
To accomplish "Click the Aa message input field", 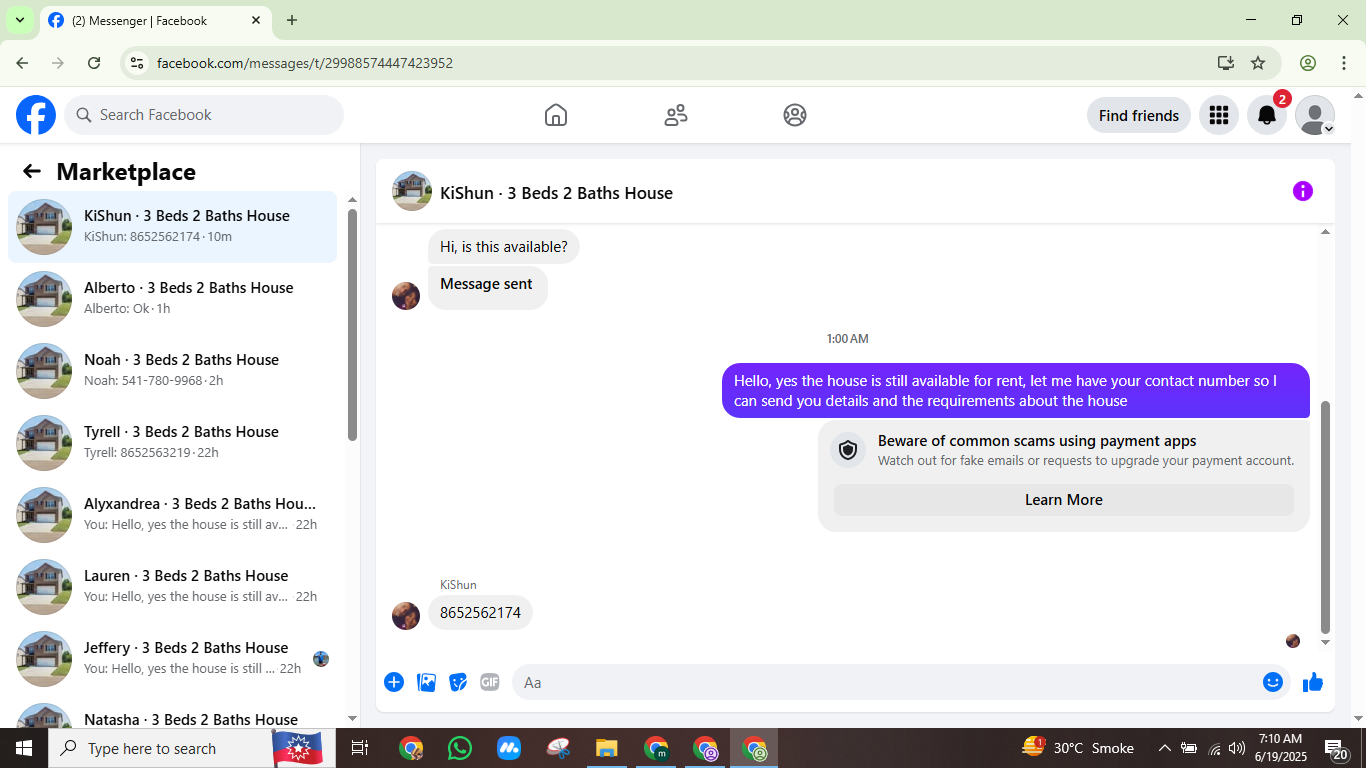I will 885,682.
